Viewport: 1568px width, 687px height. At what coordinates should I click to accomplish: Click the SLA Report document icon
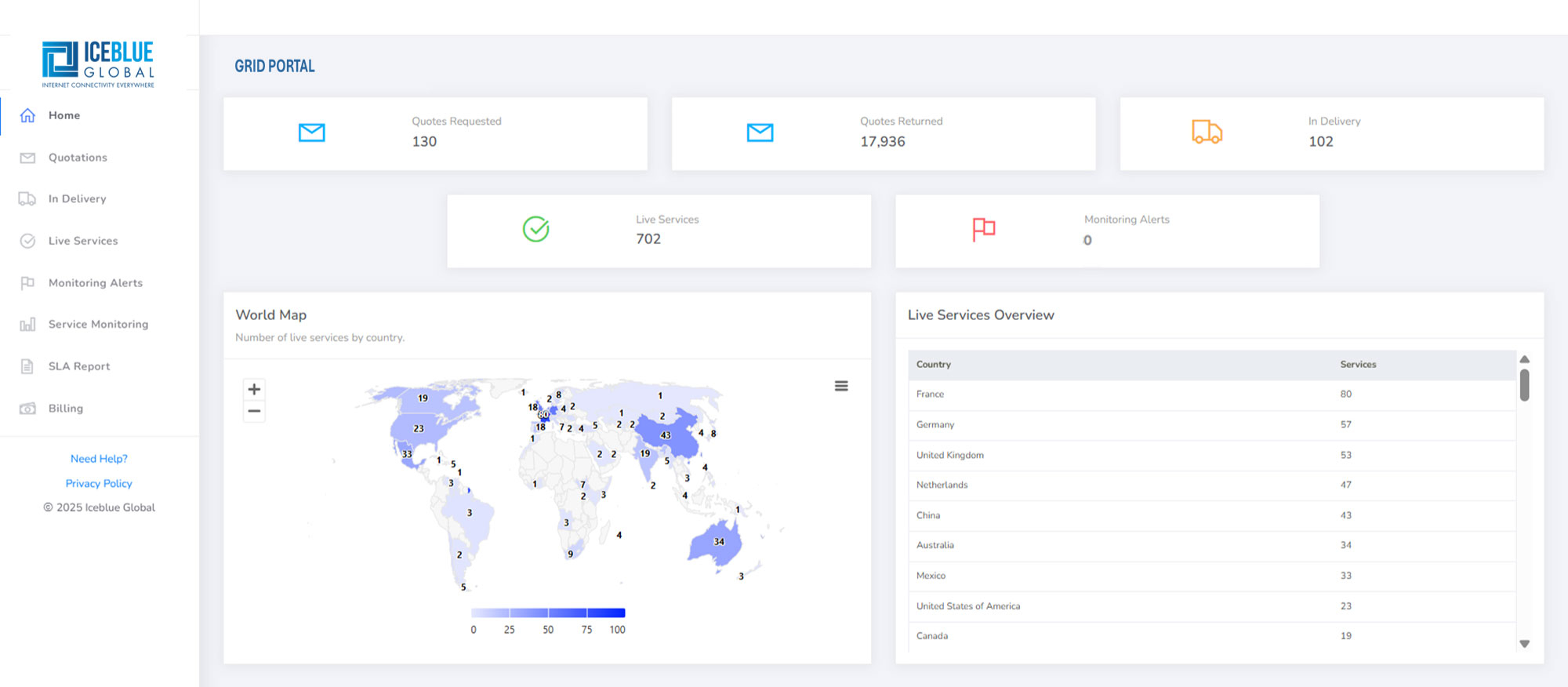(x=27, y=366)
